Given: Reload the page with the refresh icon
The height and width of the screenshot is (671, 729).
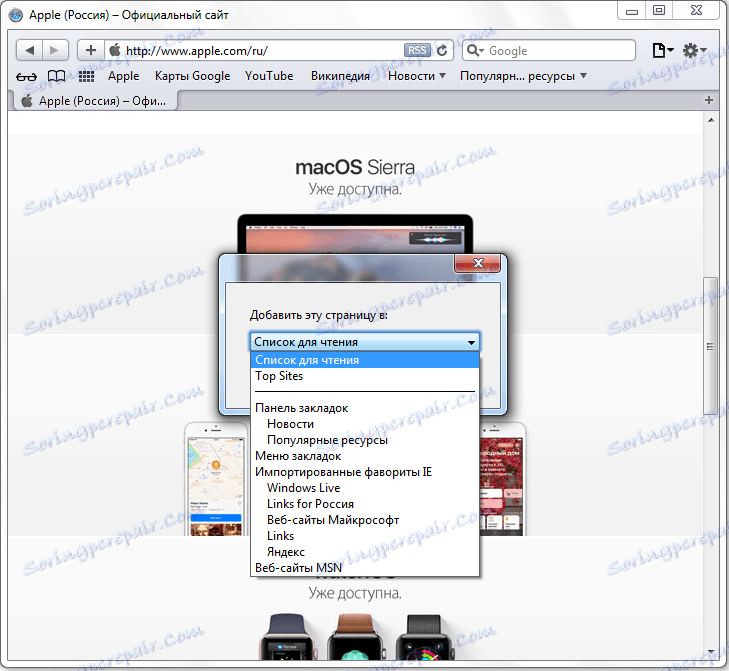Looking at the screenshot, I should click(x=442, y=50).
